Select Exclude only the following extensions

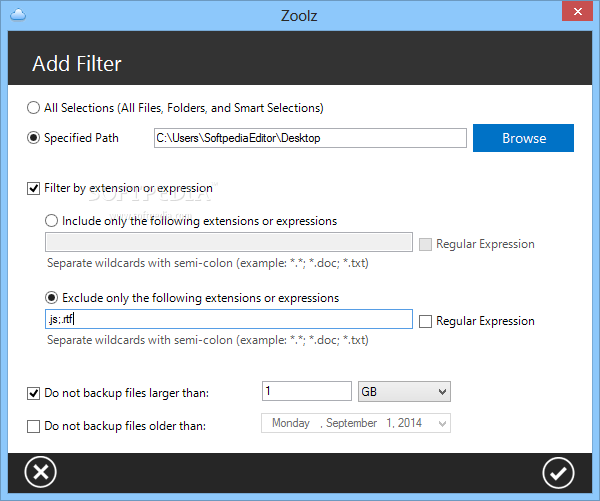pos(53,298)
